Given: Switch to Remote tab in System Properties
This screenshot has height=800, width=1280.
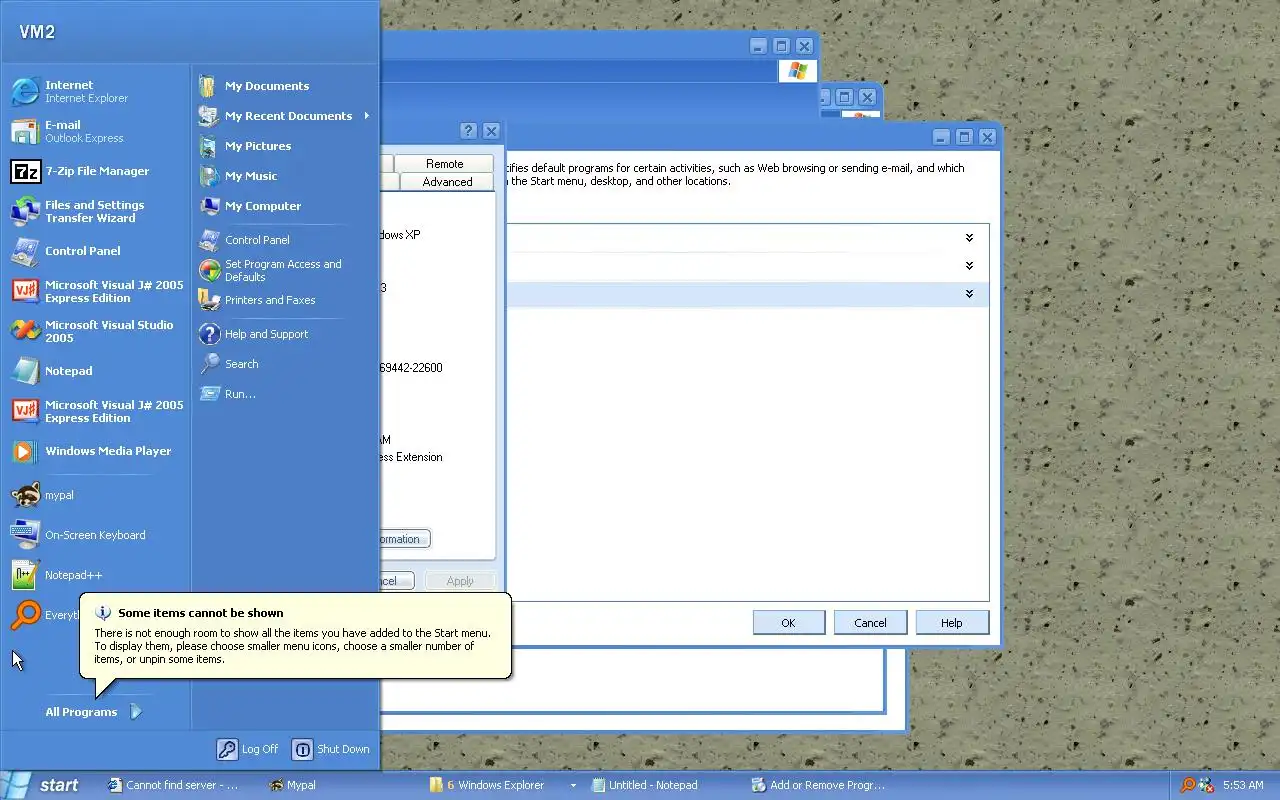Looking at the screenshot, I should tap(444, 163).
